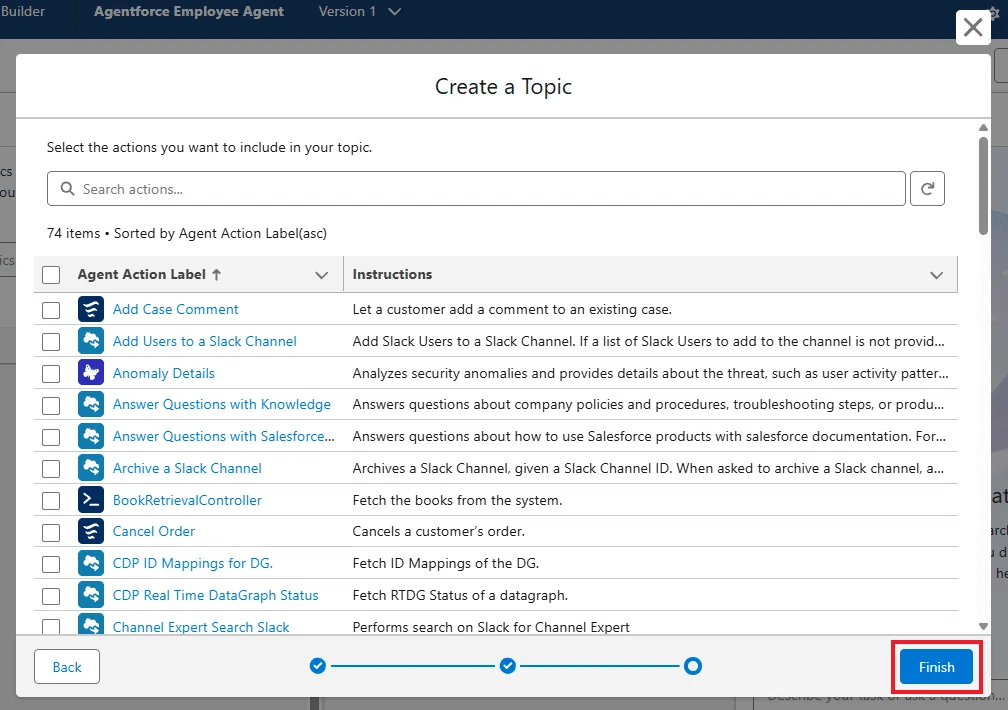
Task: Click the Answer Questions with Knowledge icon
Action: (91, 405)
